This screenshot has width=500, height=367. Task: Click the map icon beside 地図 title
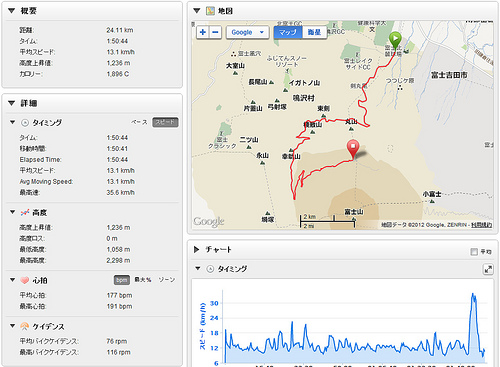(210, 11)
